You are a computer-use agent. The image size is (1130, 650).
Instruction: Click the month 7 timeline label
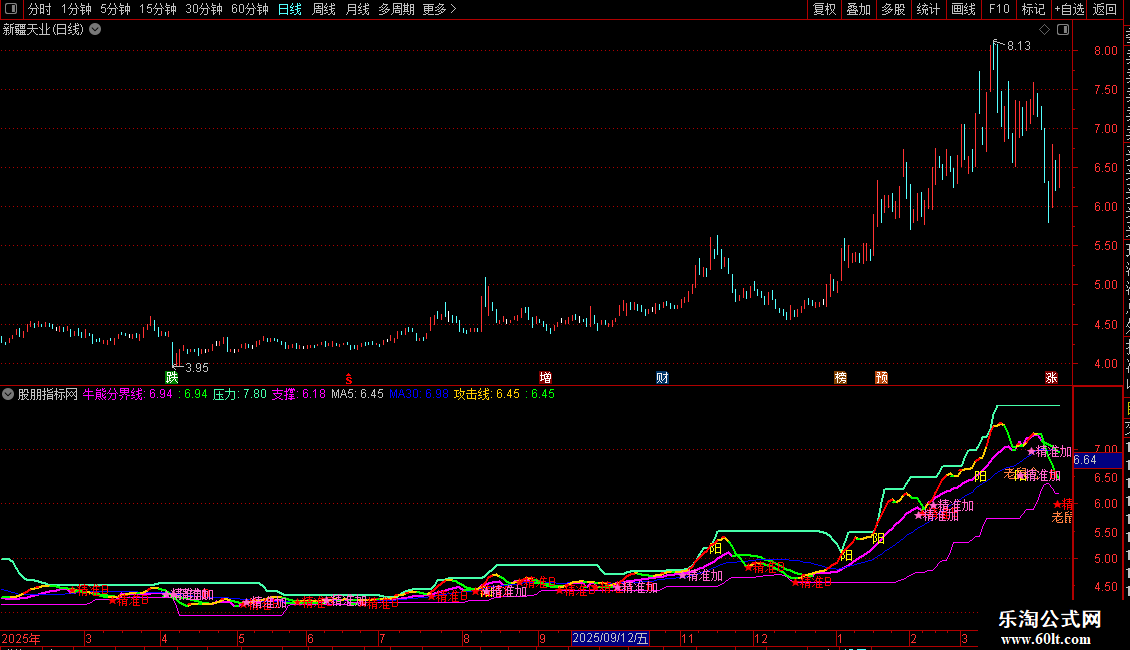pyautogui.click(x=382, y=638)
